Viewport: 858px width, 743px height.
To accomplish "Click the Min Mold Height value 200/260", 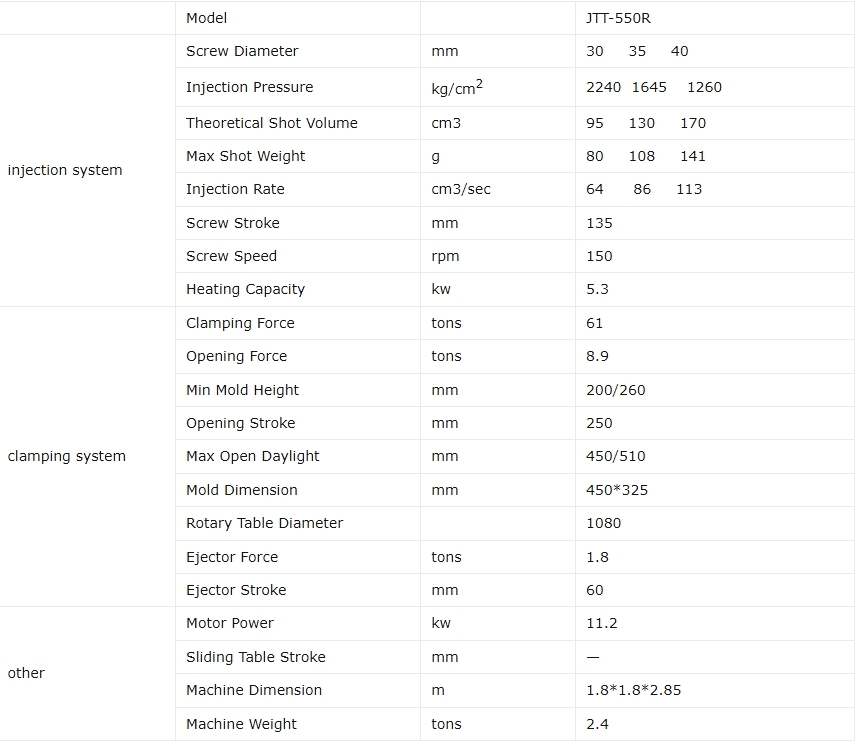I will pyautogui.click(x=615, y=390).
